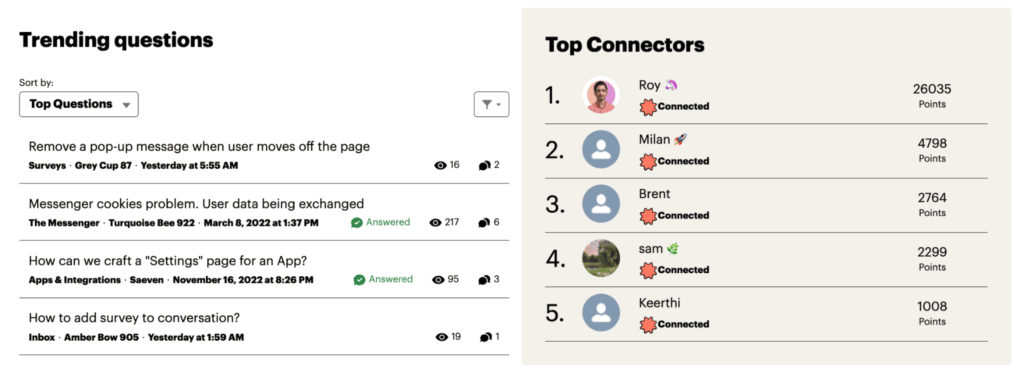Open sam's landscape profile photo

tap(601, 258)
